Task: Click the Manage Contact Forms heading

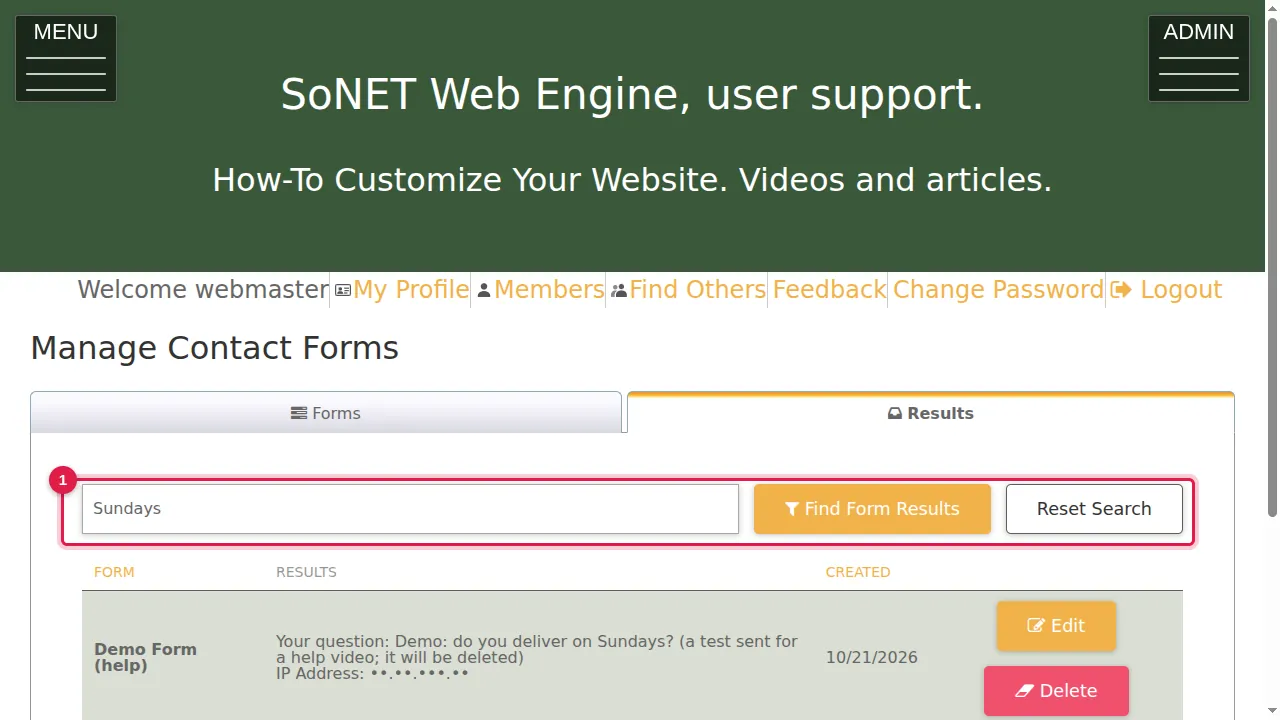Action: click(215, 348)
